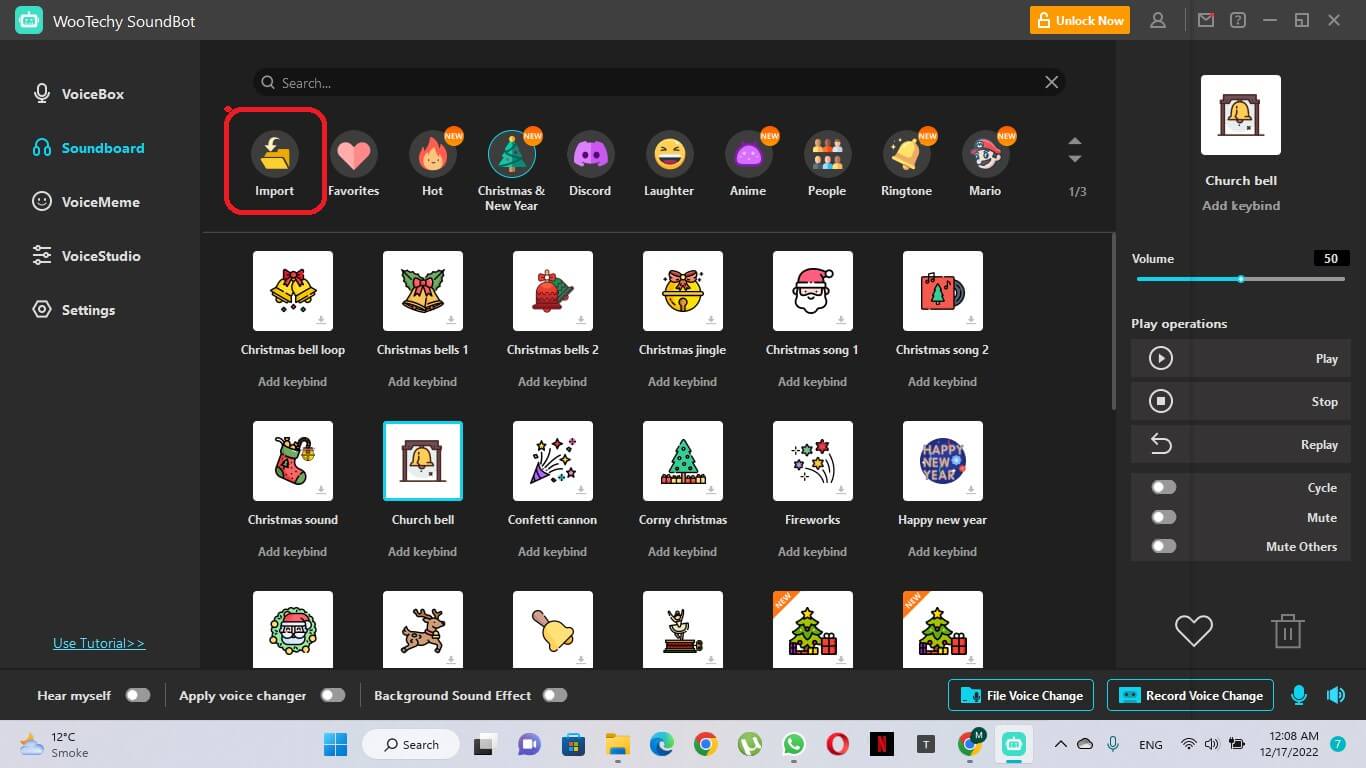Click the microphone icon in bottom bar
The height and width of the screenshot is (768, 1366).
[x=1299, y=695]
